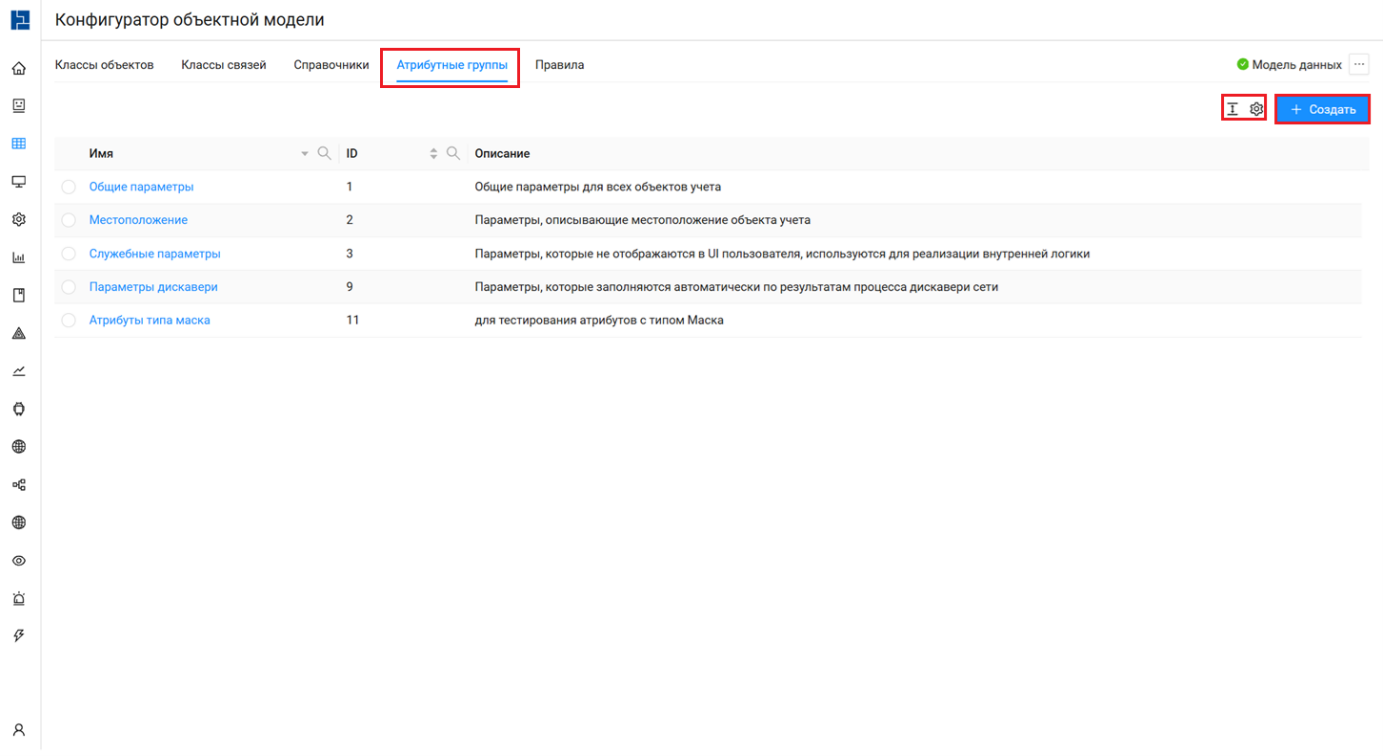
Task: Select the radio button for Общие параметры
Action: 68,187
